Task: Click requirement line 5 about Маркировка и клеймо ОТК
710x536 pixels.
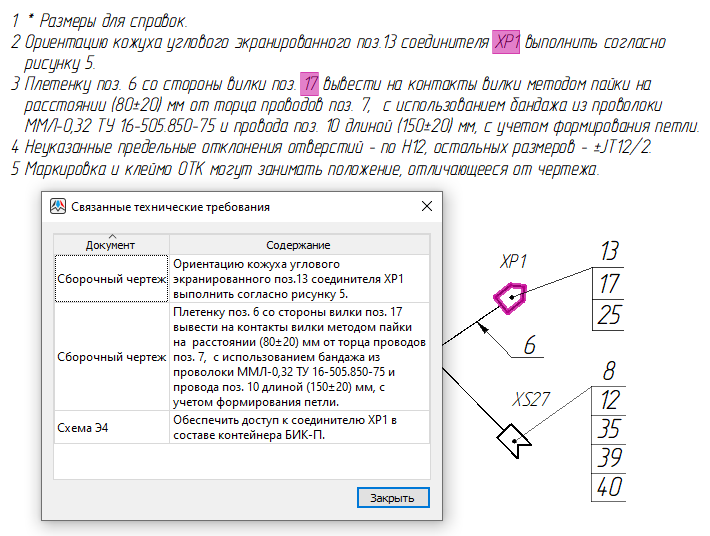Action: tap(305, 169)
